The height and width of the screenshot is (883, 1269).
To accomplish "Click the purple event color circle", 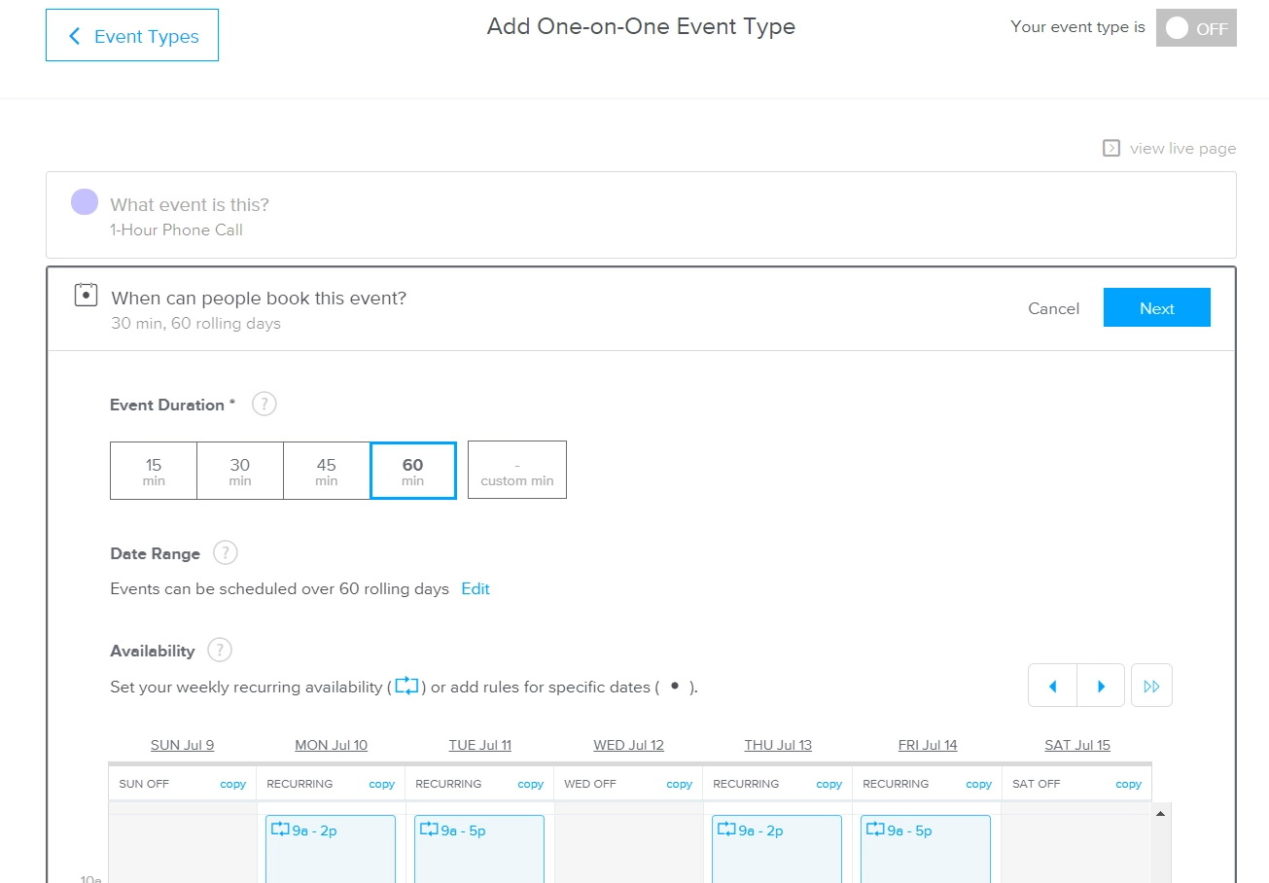I will tap(84, 203).
